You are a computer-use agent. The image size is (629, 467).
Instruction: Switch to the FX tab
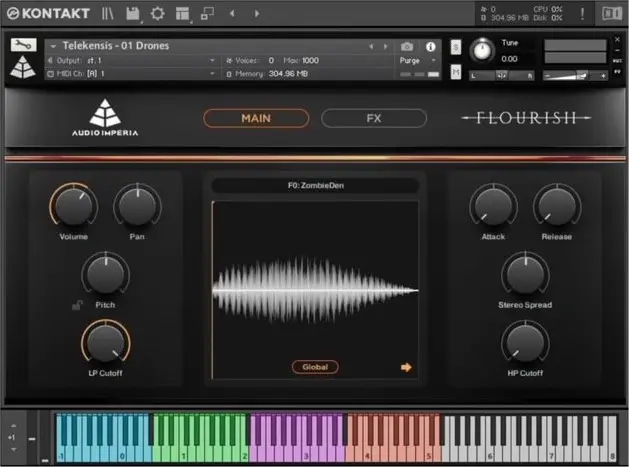[373, 118]
